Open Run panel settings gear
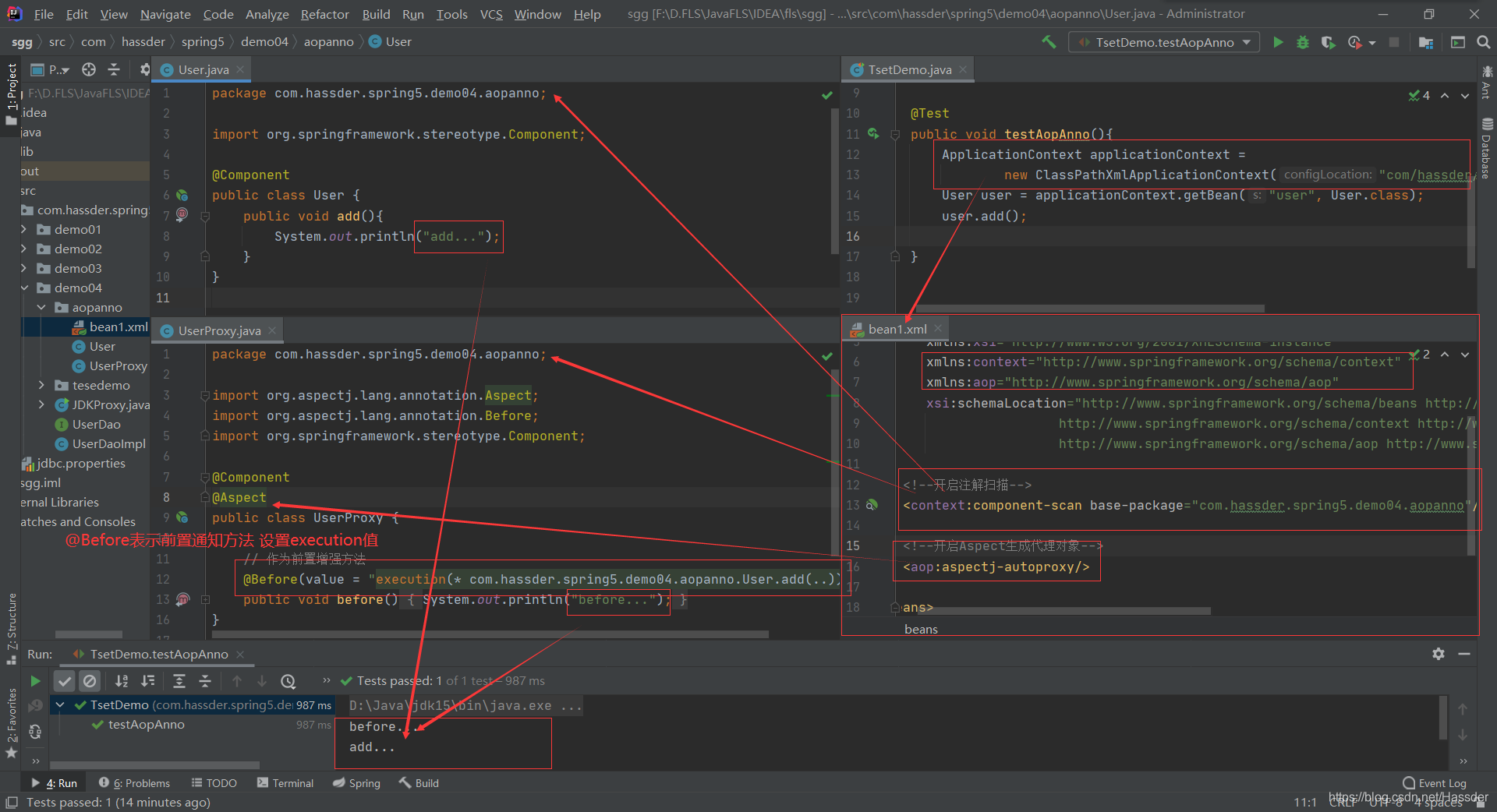This screenshot has width=1497, height=812. 1439,654
